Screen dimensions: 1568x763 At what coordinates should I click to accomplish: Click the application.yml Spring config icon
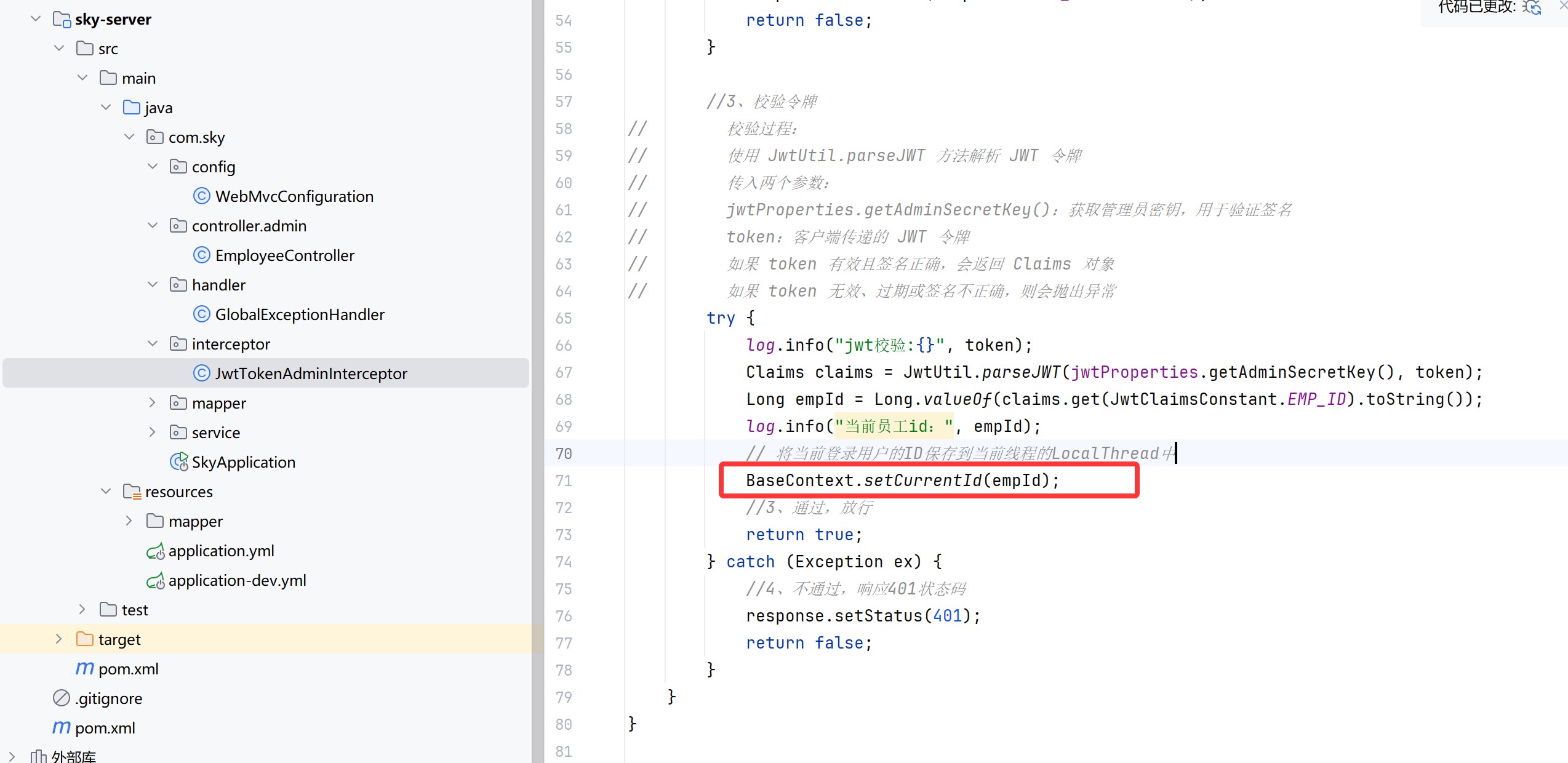[x=156, y=551]
